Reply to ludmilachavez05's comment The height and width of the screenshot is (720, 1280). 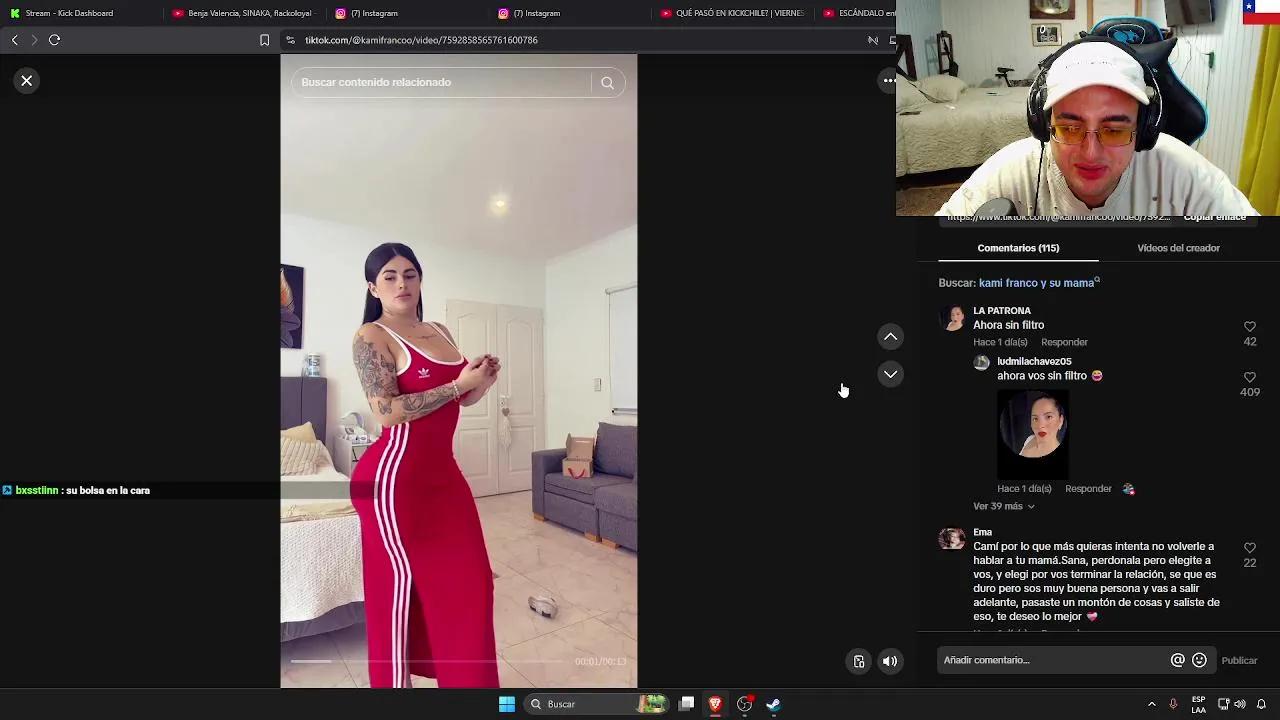point(1088,489)
